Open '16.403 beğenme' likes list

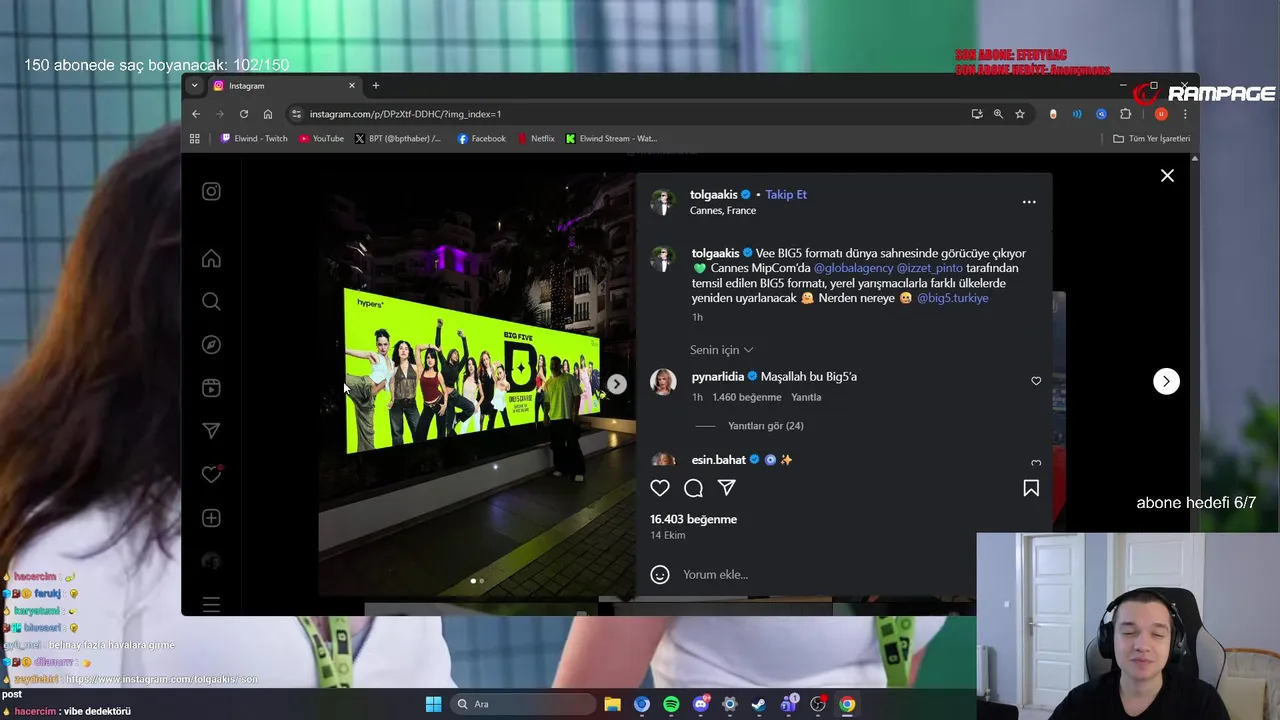(x=693, y=519)
